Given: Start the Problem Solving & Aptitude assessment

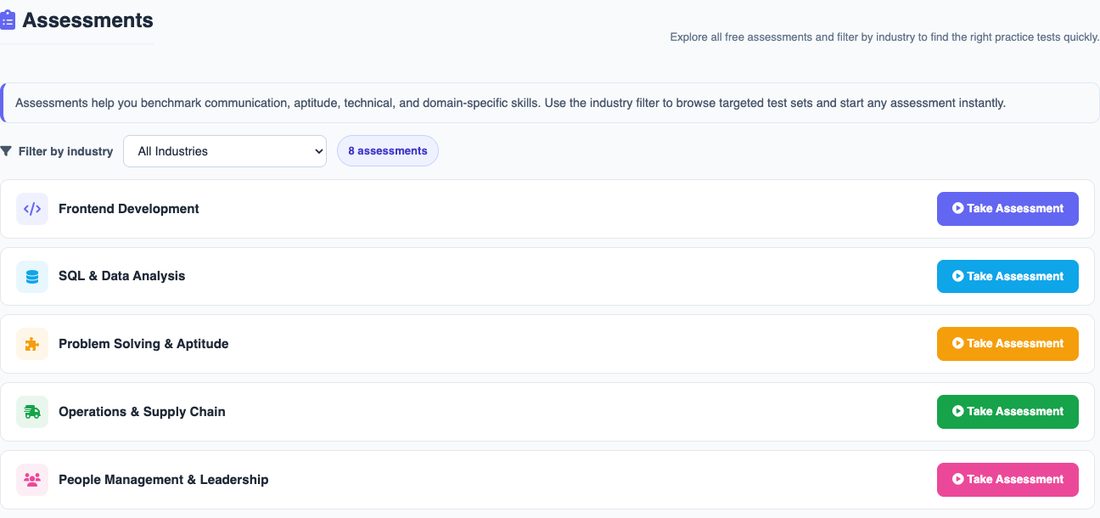Looking at the screenshot, I should pos(1007,344).
